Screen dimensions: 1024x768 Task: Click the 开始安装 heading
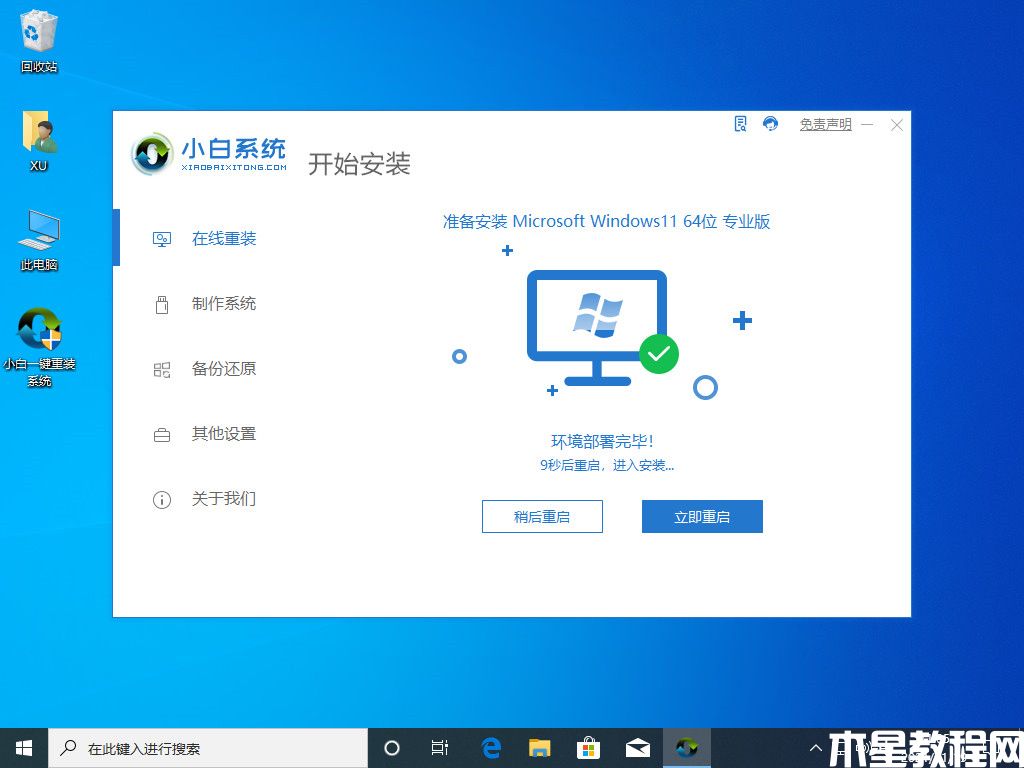(359, 164)
